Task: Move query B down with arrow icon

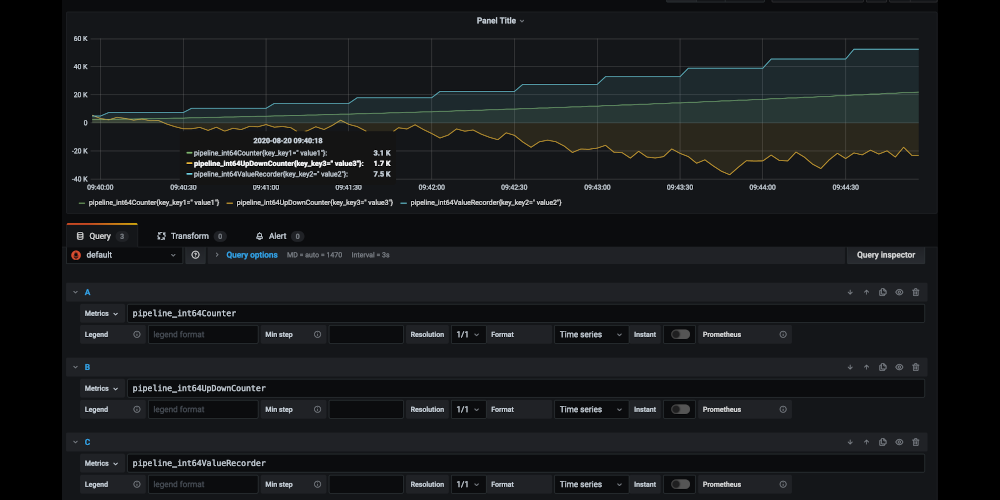Action: click(x=850, y=367)
